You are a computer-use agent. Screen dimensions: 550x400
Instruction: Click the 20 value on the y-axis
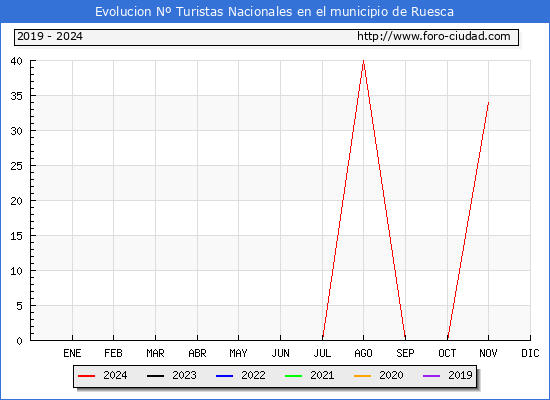click(16, 201)
